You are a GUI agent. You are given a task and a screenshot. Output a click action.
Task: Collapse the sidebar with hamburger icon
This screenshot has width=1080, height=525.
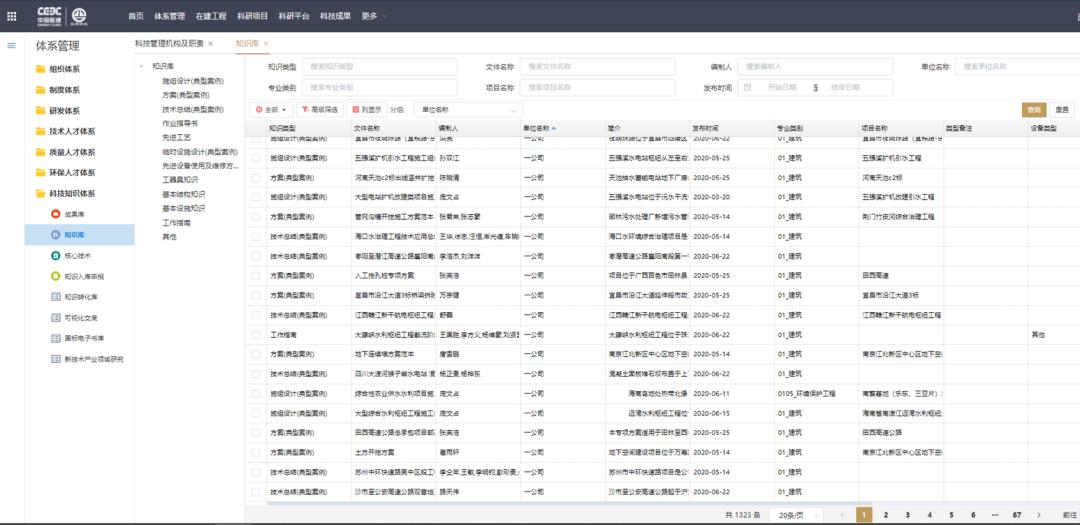click(12, 45)
